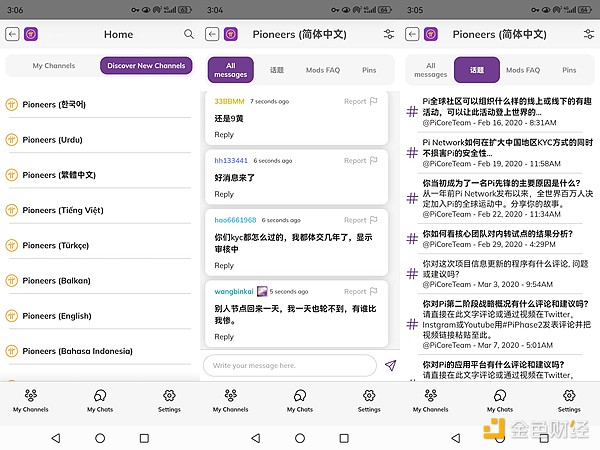The height and width of the screenshot is (450, 600).
Task: Expand the Pioneers (Urdu) channel chevron
Action: [x=187, y=140]
